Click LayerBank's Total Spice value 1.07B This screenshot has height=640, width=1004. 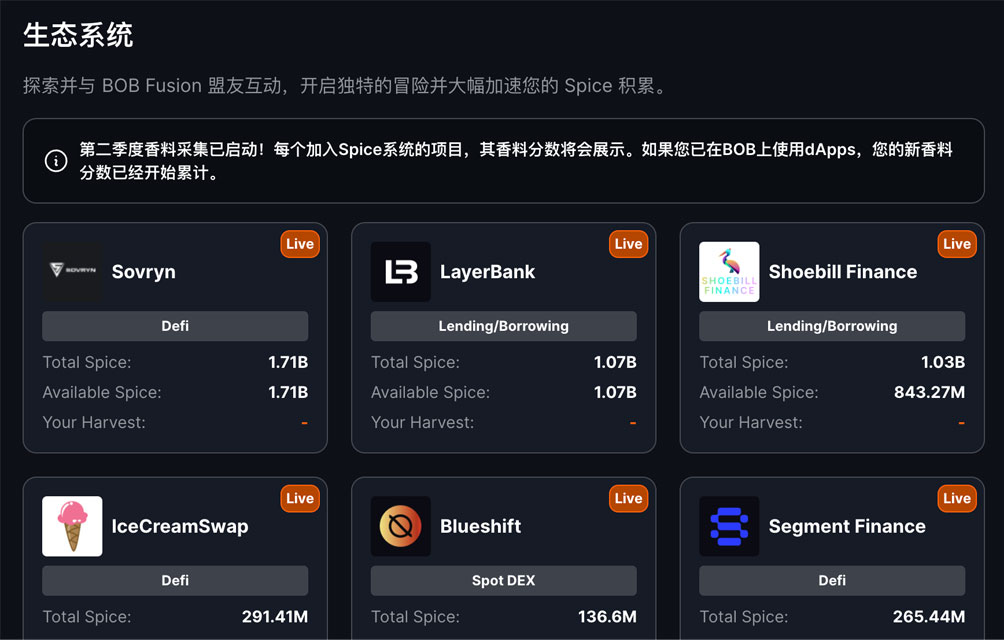(615, 362)
